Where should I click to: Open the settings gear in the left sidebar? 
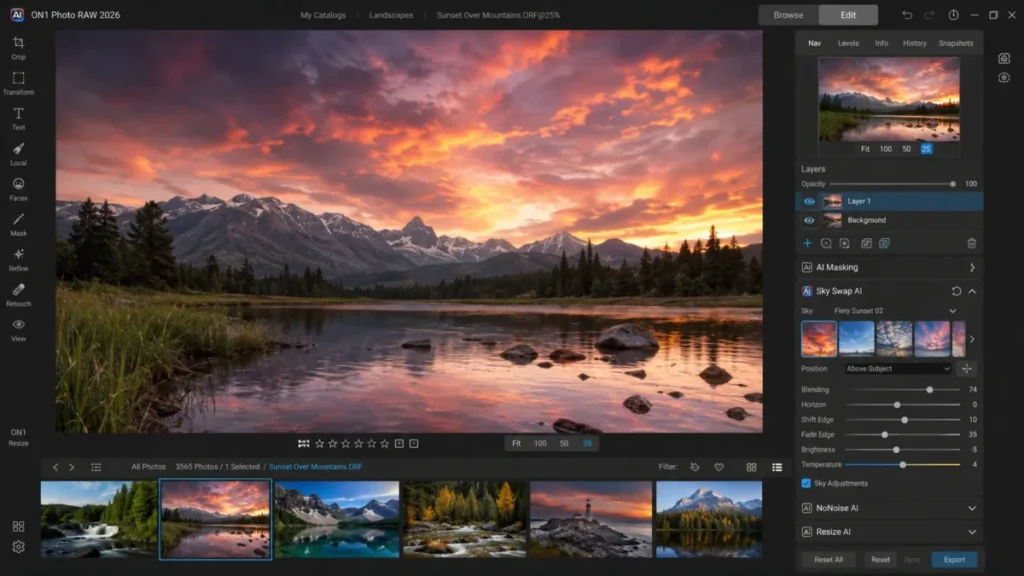point(18,547)
